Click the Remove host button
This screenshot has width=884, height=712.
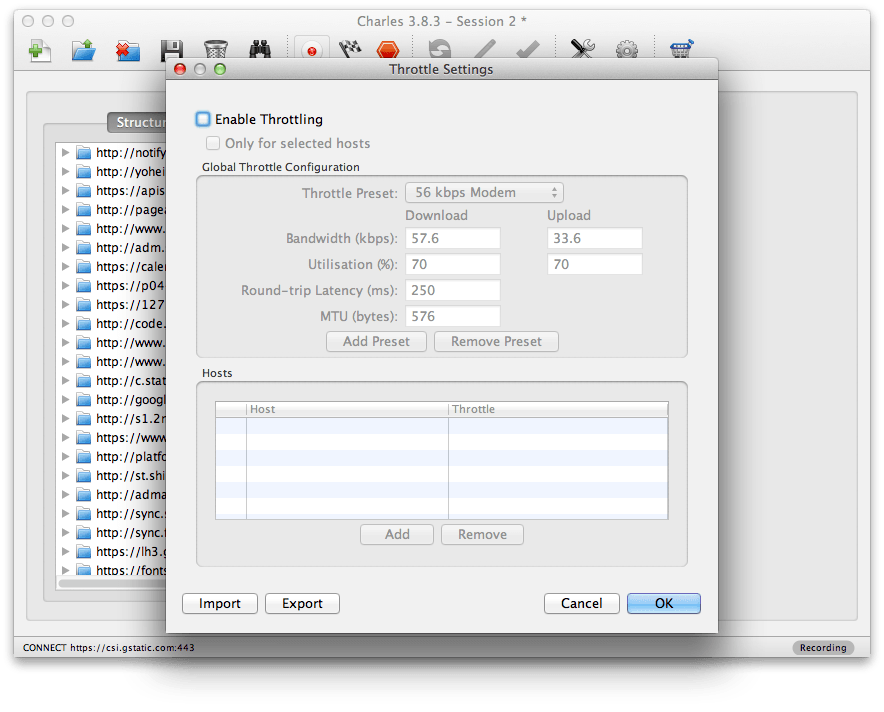[x=482, y=534]
